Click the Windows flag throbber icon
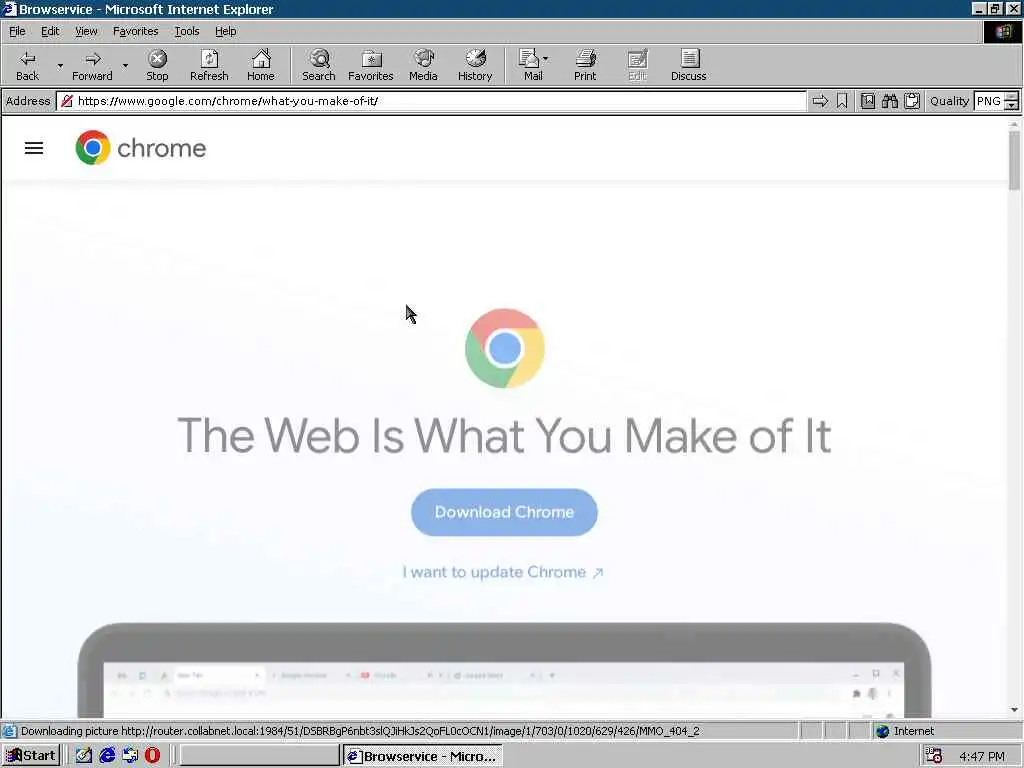The height and width of the screenshot is (768, 1024). pyautogui.click(x=1003, y=32)
